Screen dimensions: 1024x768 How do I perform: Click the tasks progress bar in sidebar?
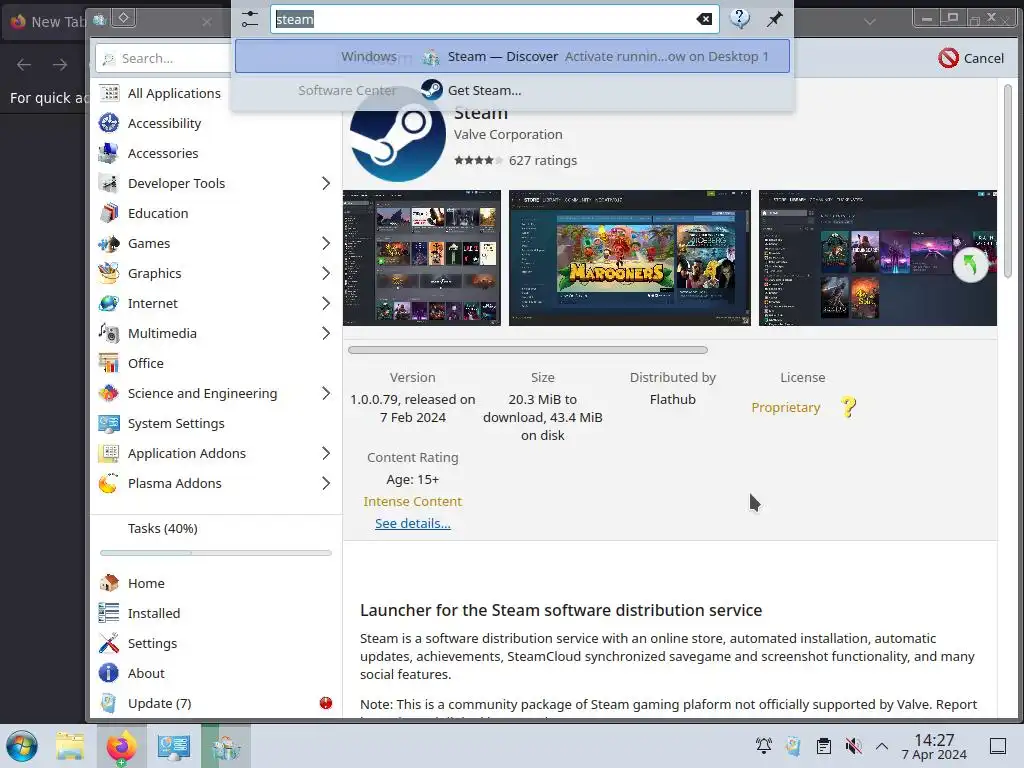pos(216,553)
